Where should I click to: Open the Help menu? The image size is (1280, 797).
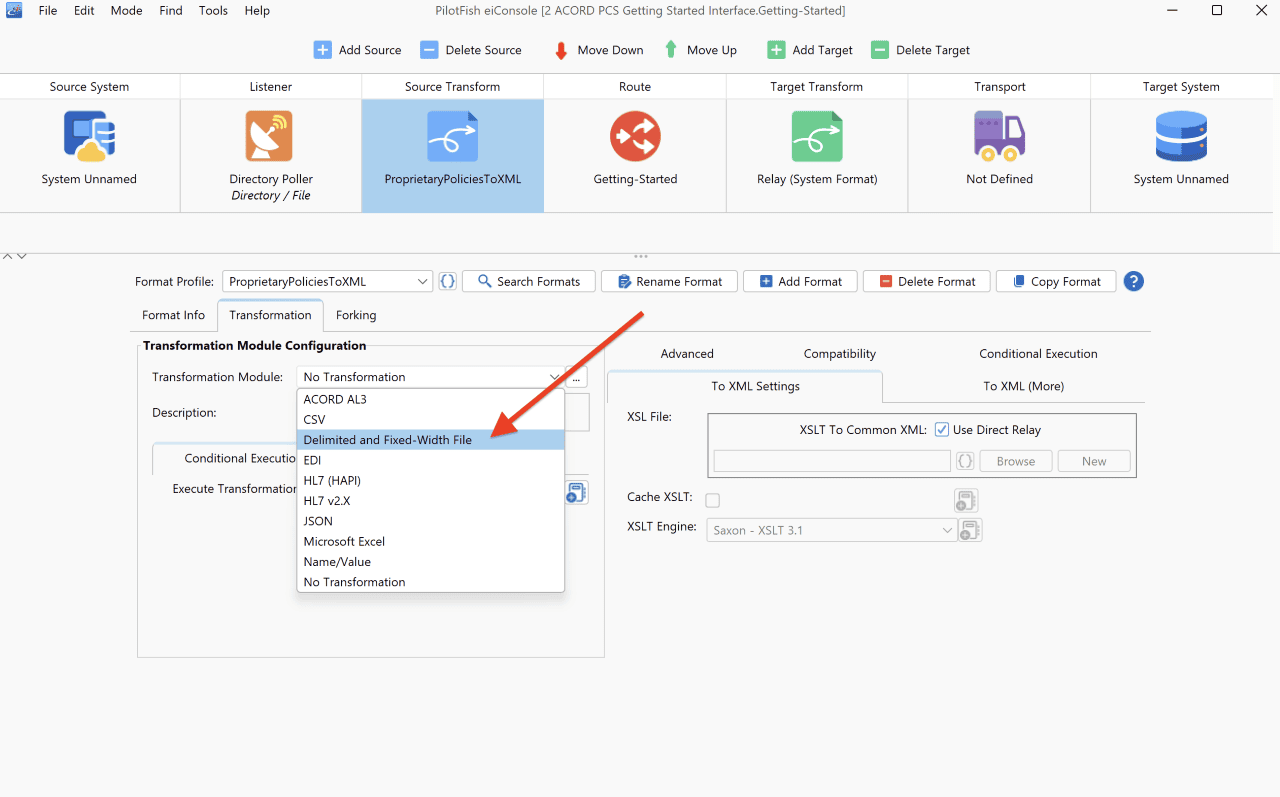coord(257,11)
